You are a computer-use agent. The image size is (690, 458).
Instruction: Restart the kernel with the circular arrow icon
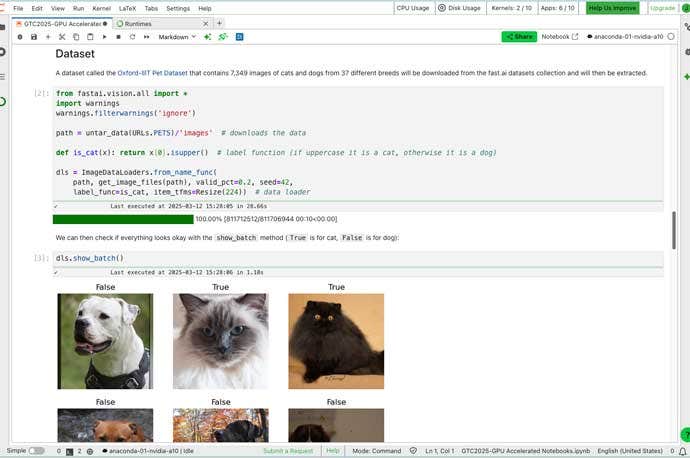(x=133, y=37)
